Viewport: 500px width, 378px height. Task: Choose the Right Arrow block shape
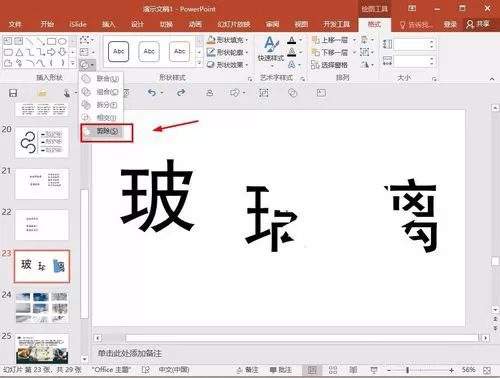51,52
